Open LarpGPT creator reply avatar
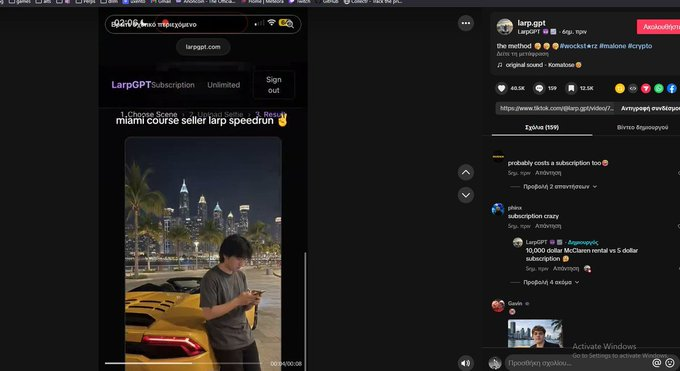This screenshot has width=680, height=371. pos(517,242)
